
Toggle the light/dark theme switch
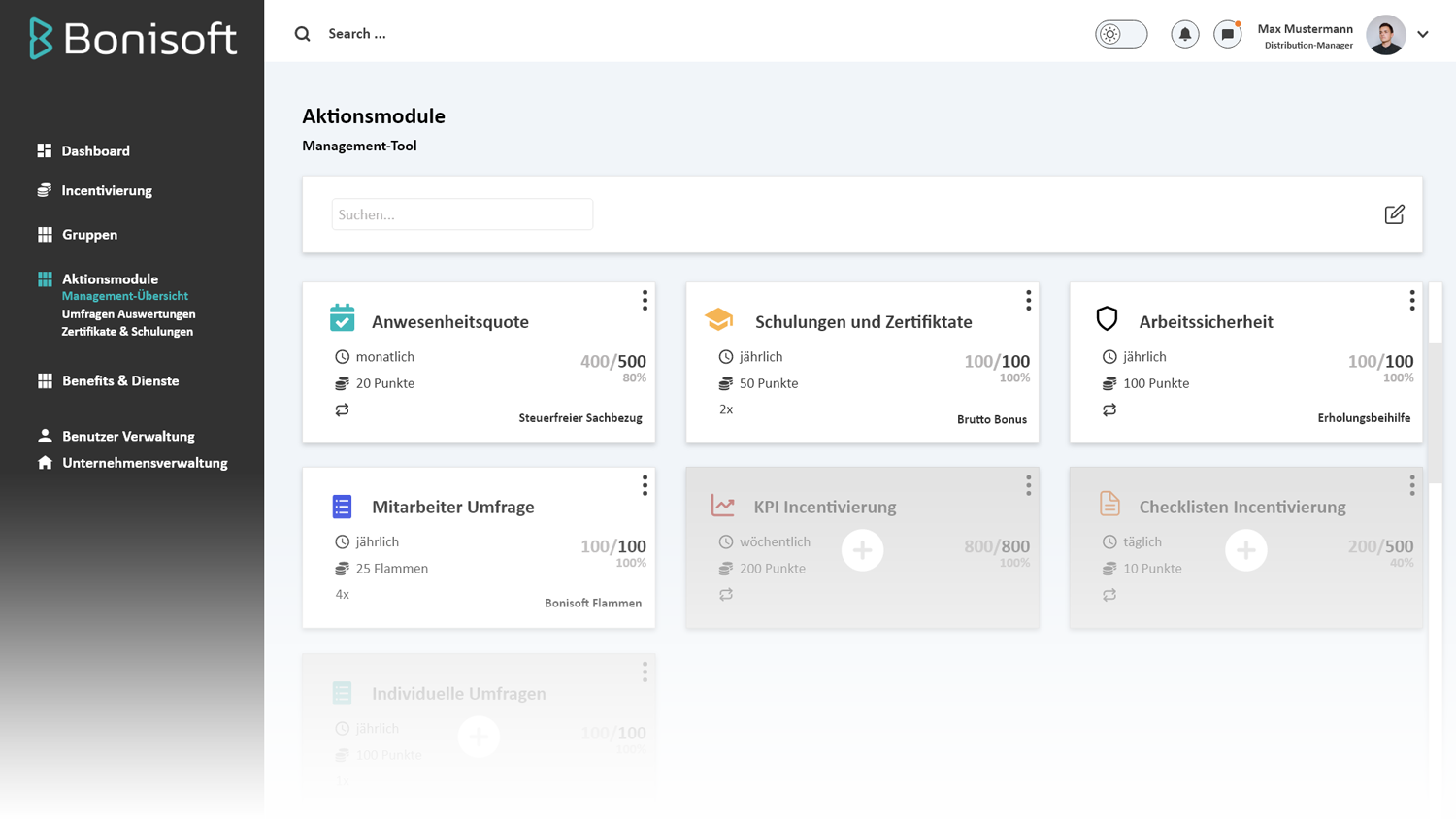click(1121, 34)
